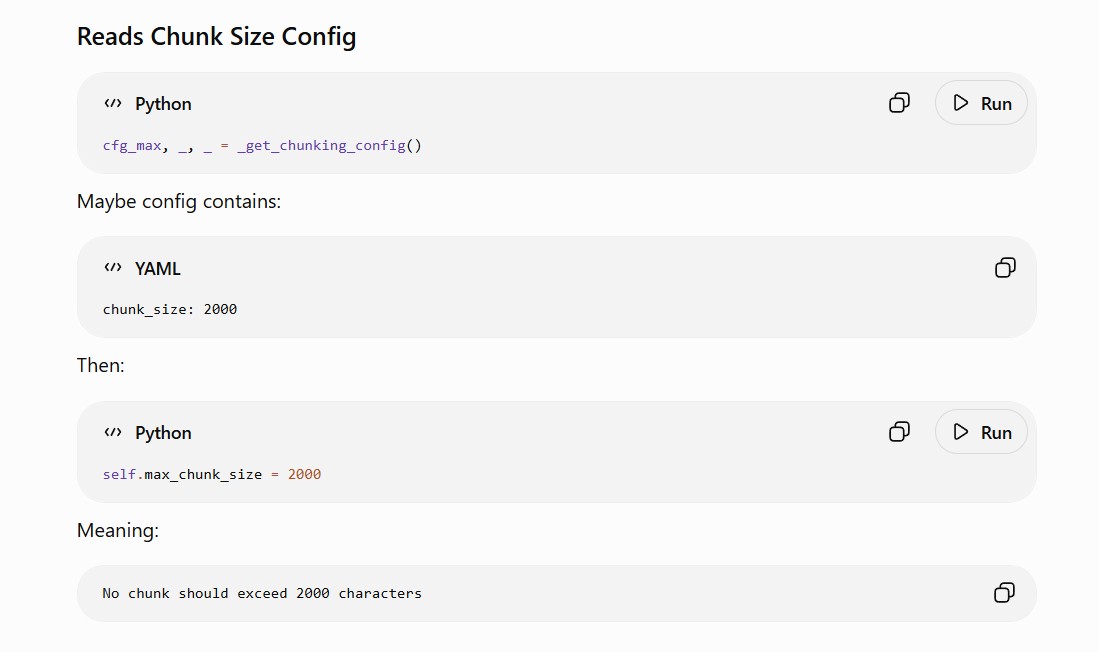
Task: Click the 'Then:' paragraph text
Action: 100,366
